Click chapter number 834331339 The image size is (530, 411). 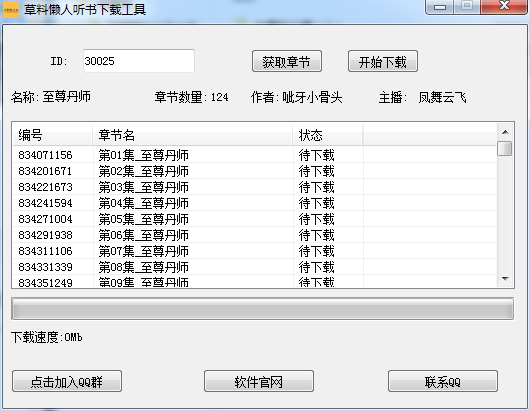pos(45,267)
